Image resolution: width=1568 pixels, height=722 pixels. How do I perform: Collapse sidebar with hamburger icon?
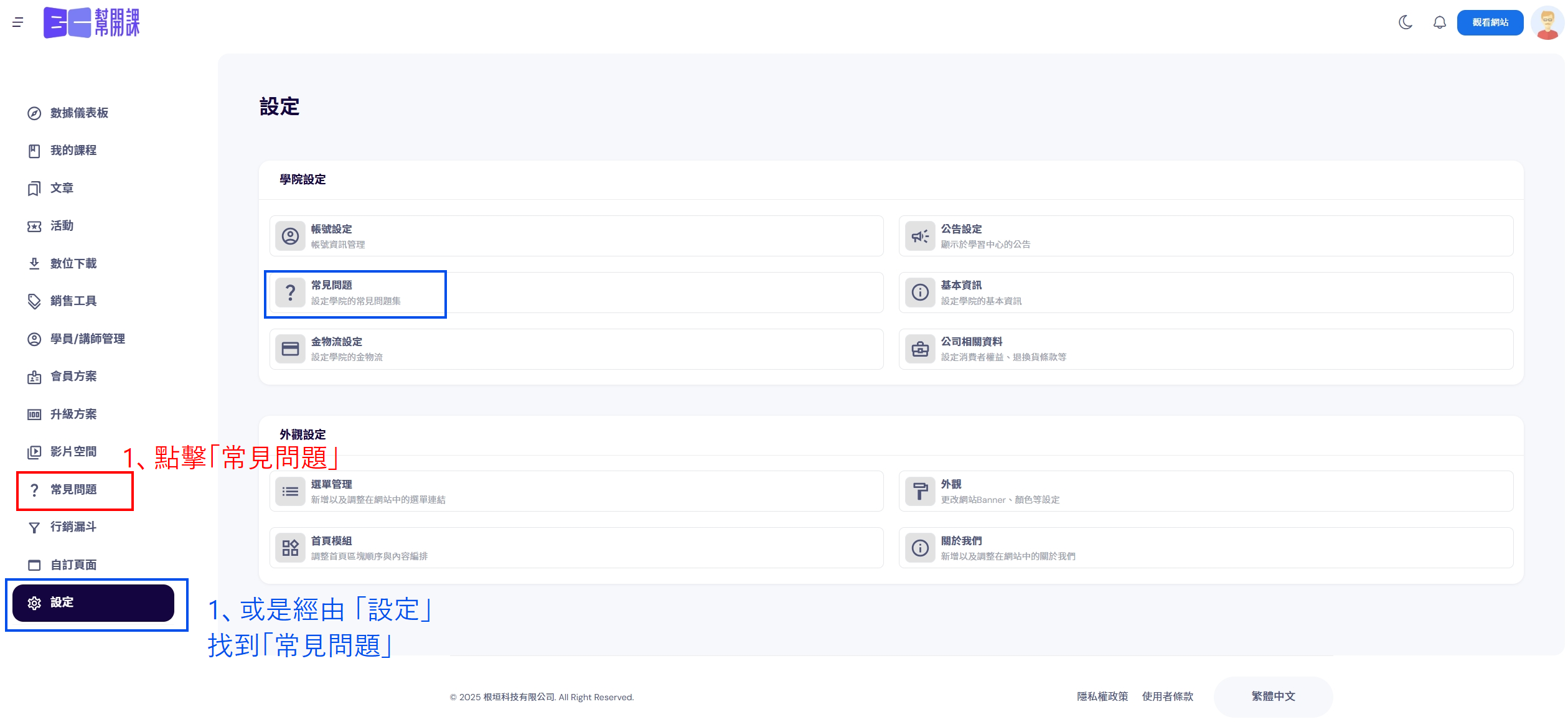(17, 22)
